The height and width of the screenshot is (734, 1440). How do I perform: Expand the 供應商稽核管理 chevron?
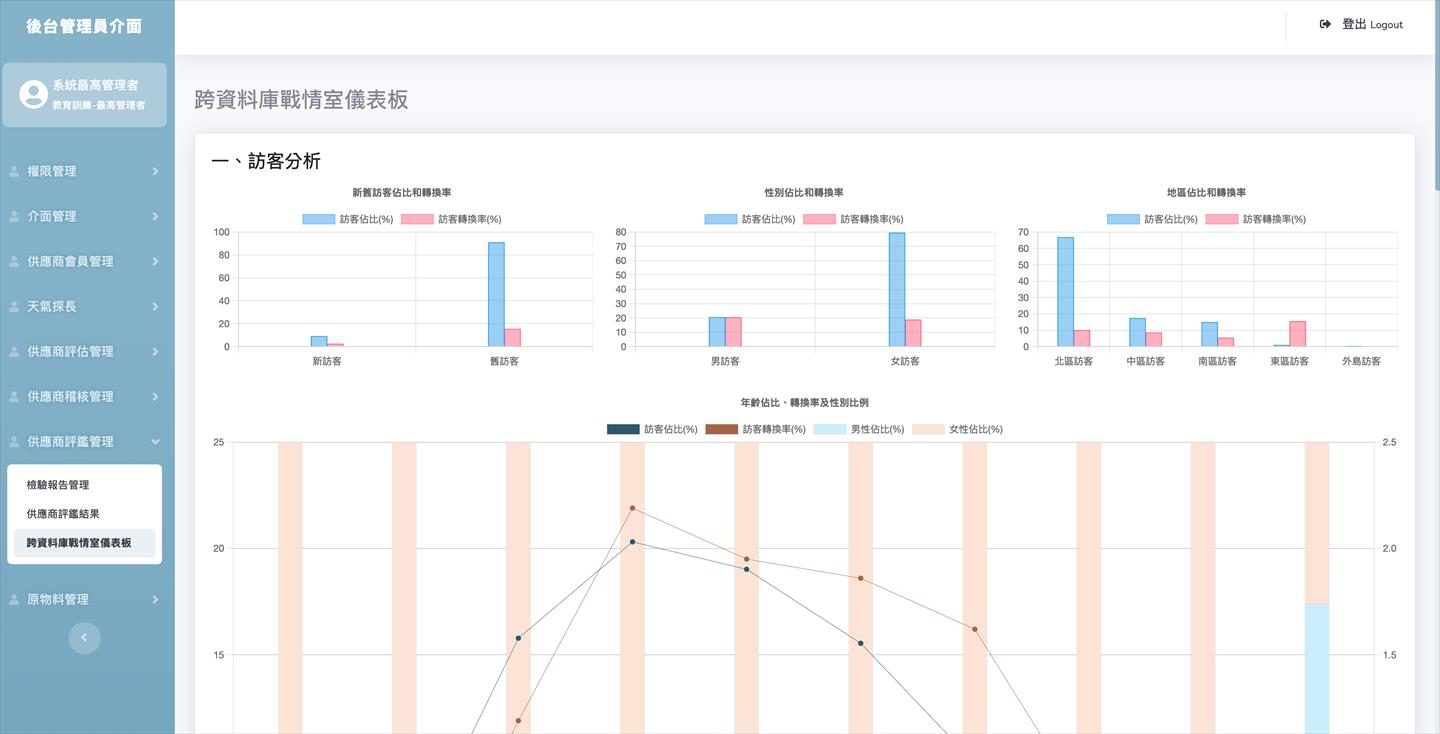[x=155, y=396]
